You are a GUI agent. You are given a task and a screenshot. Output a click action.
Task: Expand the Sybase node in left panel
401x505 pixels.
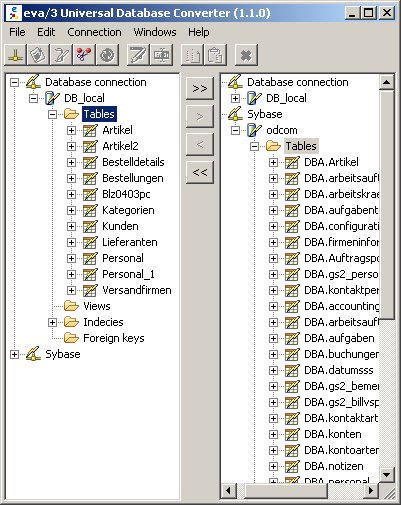14,354
